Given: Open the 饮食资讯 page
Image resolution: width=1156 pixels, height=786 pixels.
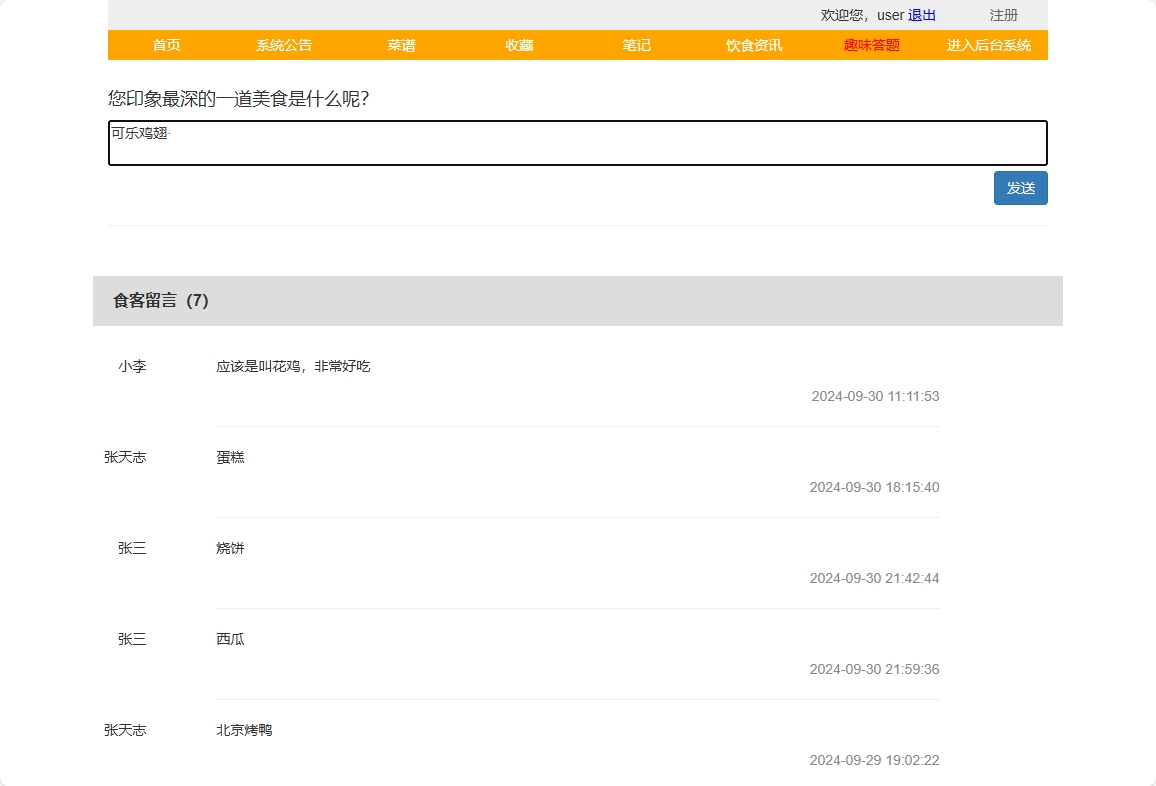Looking at the screenshot, I should 752,45.
